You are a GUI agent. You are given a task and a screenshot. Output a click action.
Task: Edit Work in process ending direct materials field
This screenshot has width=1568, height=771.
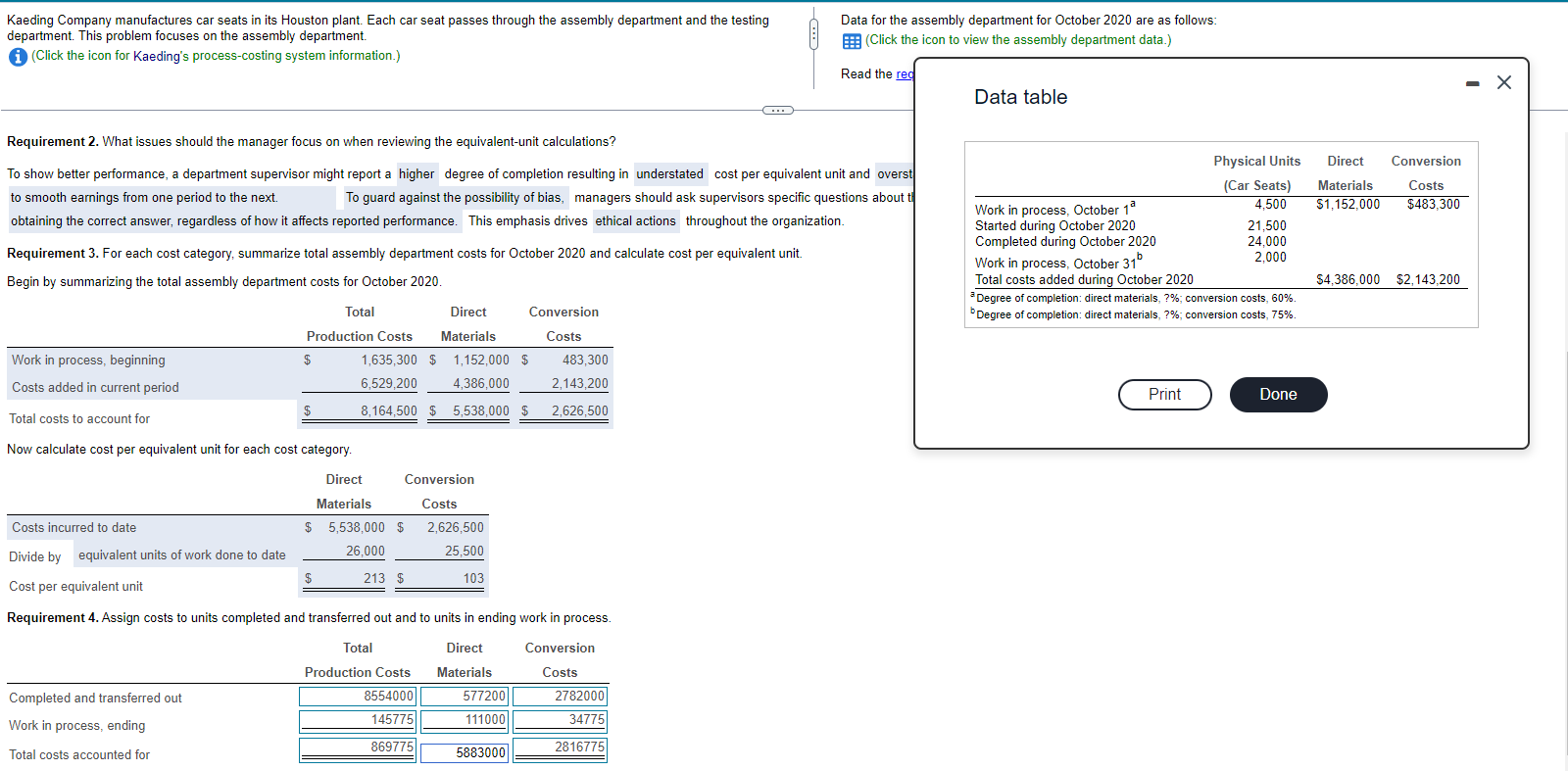coord(463,720)
